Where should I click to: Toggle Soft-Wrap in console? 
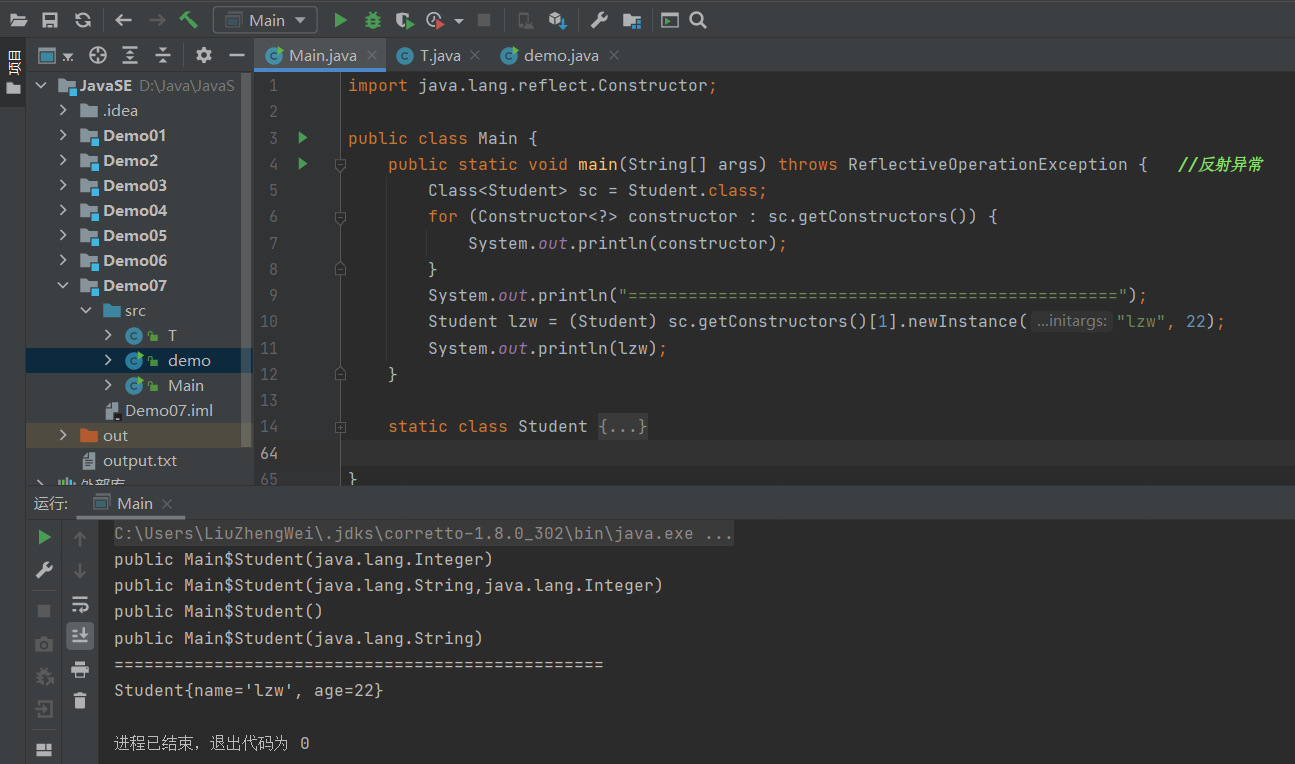pos(80,604)
